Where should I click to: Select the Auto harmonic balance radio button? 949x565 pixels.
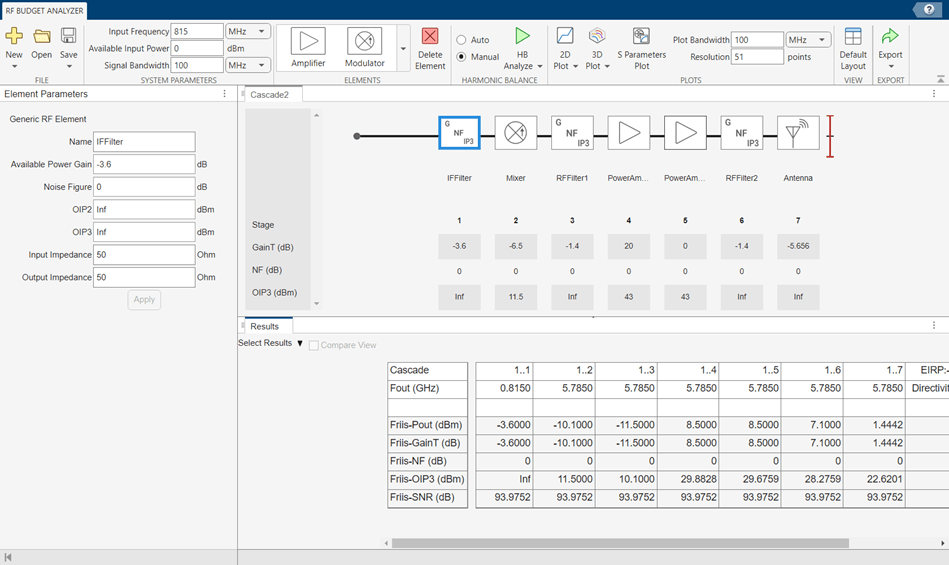461,40
